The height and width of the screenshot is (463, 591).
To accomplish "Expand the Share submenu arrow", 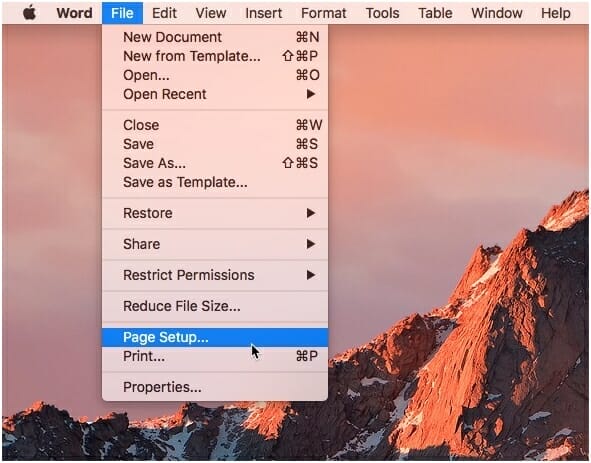I will 311,244.
